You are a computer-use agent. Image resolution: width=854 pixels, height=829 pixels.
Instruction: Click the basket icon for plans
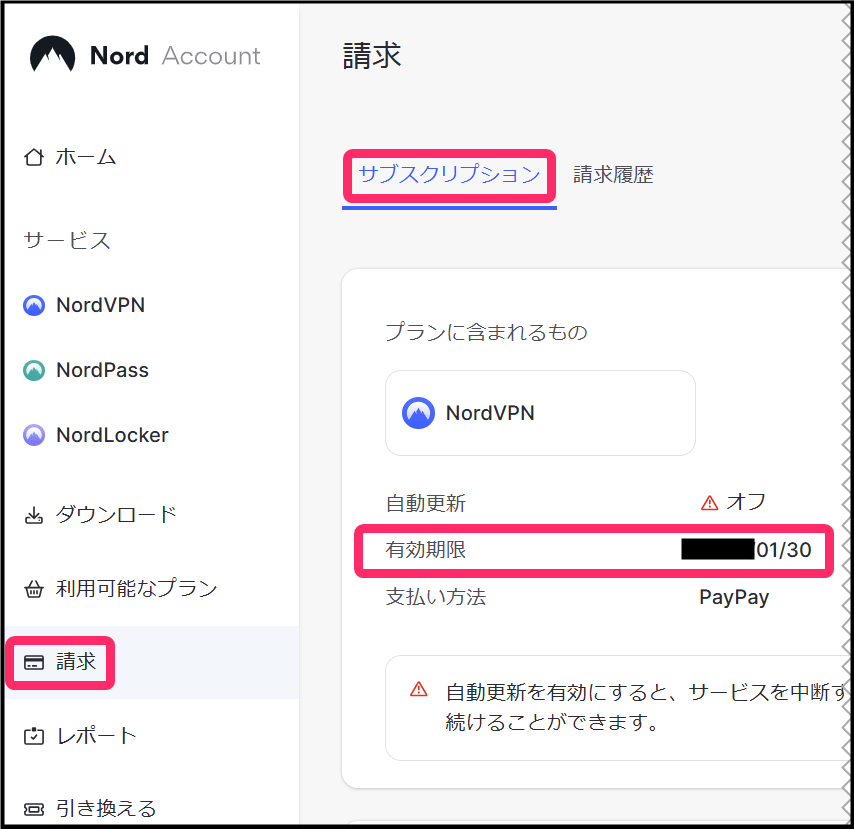point(34,589)
